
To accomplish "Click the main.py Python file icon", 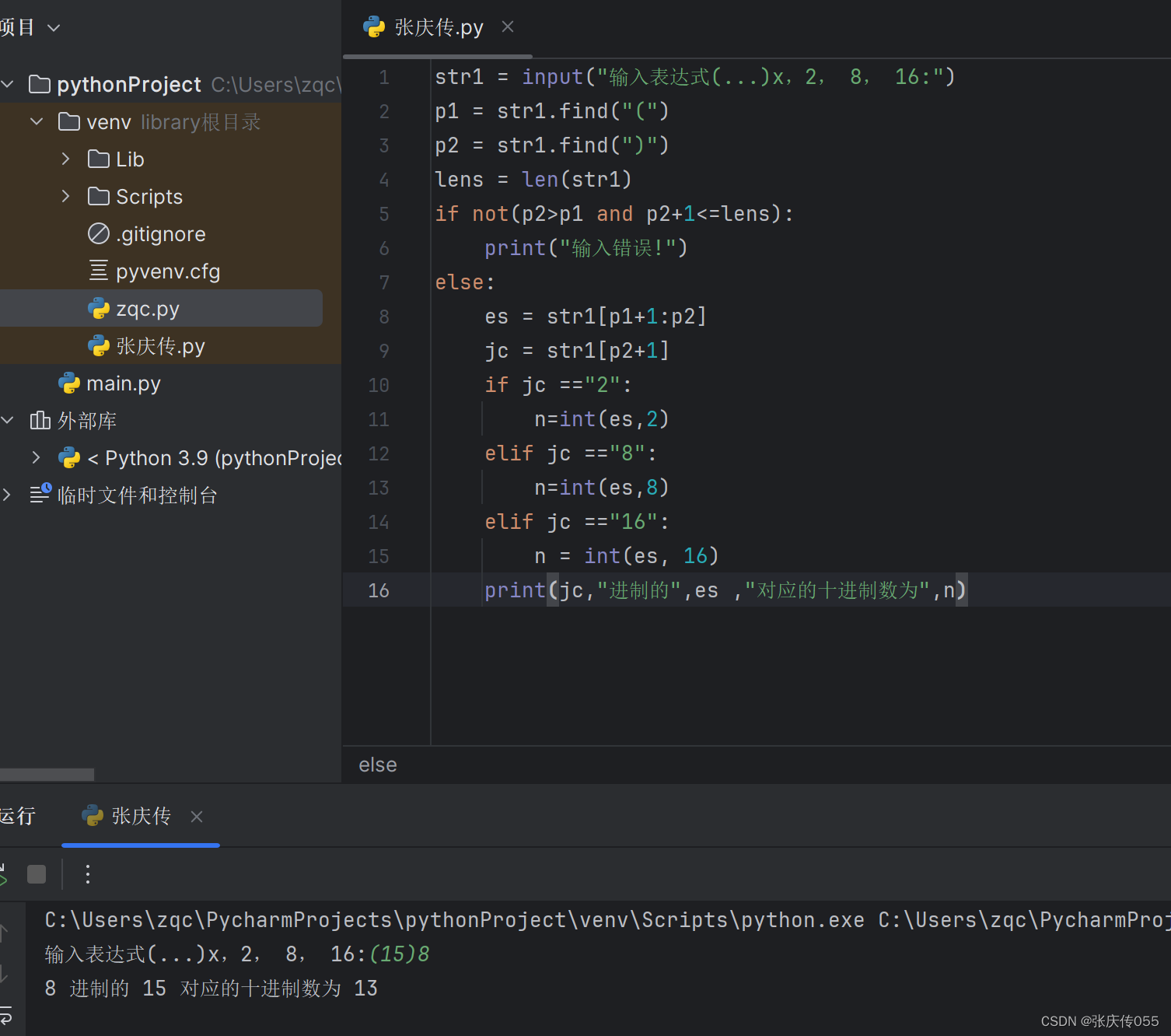I will coord(69,383).
